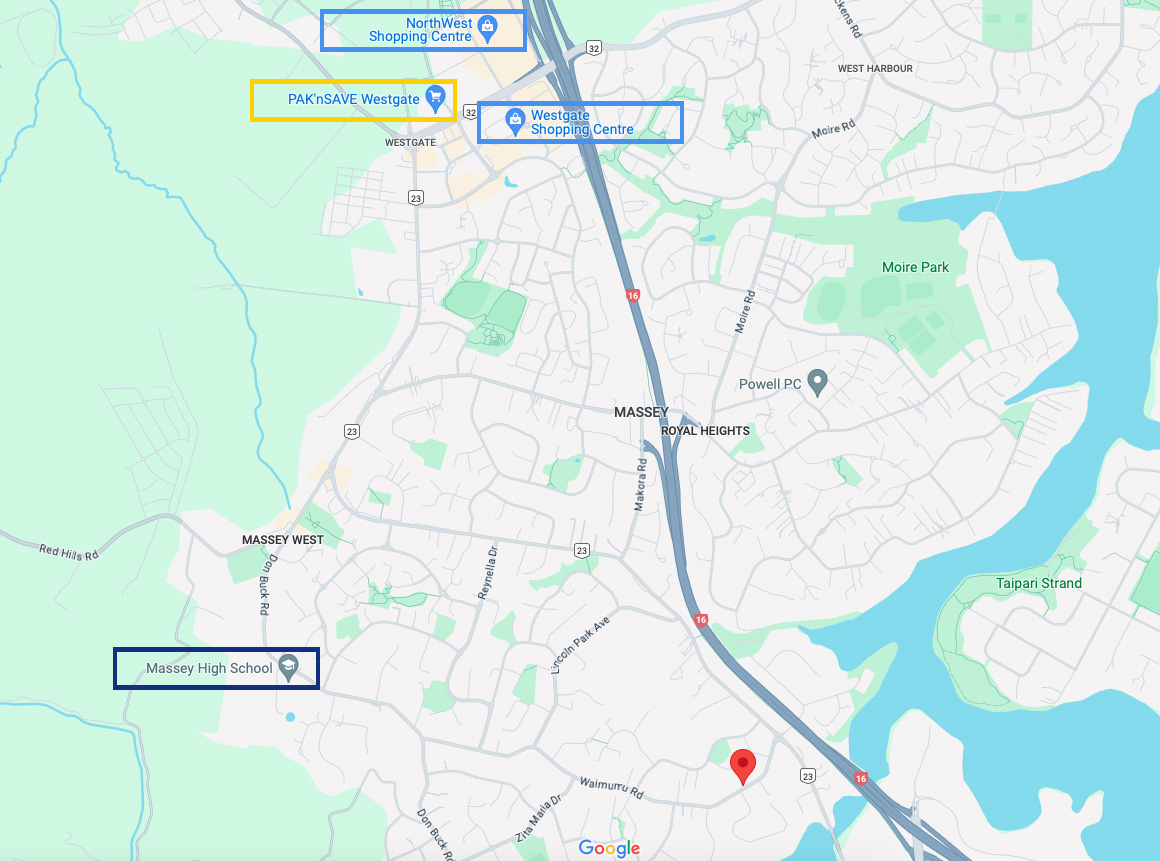Select the PAK'nSAVE Westgate shopping cart icon
This screenshot has height=861, width=1160.
coord(436,98)
